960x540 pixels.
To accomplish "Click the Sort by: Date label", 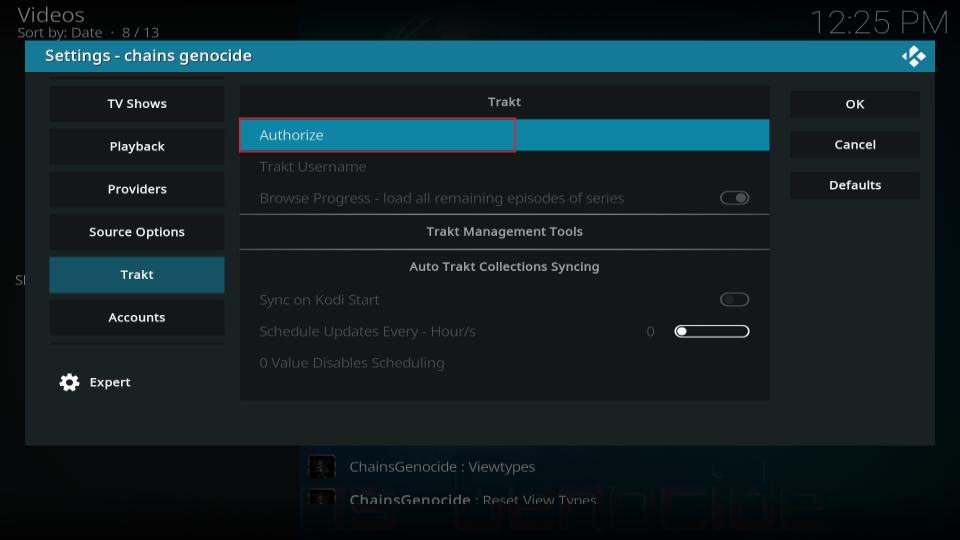I will point(59,32).
